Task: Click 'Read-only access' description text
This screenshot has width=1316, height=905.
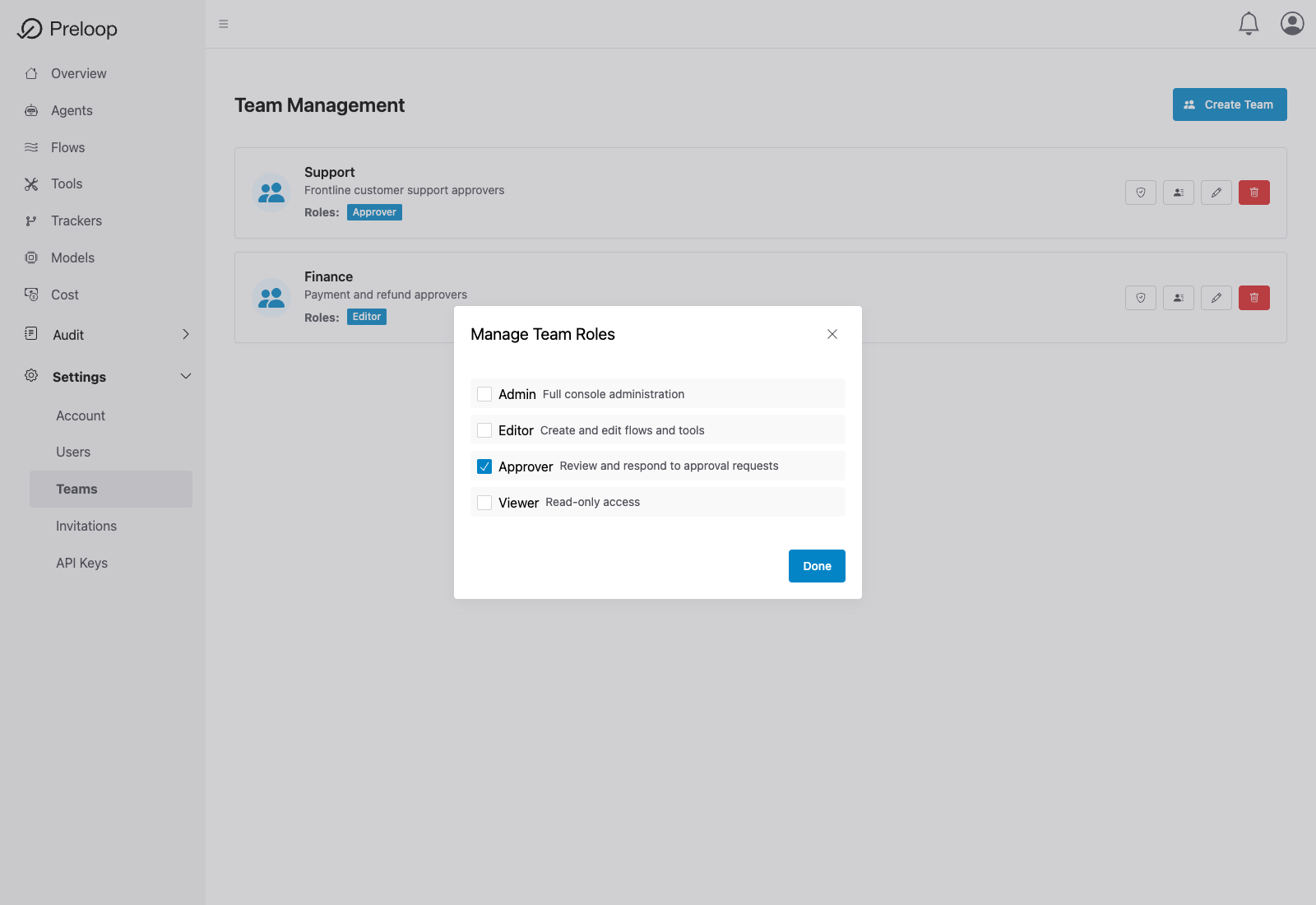Action: pyautogui.click(x=592, y=502)
